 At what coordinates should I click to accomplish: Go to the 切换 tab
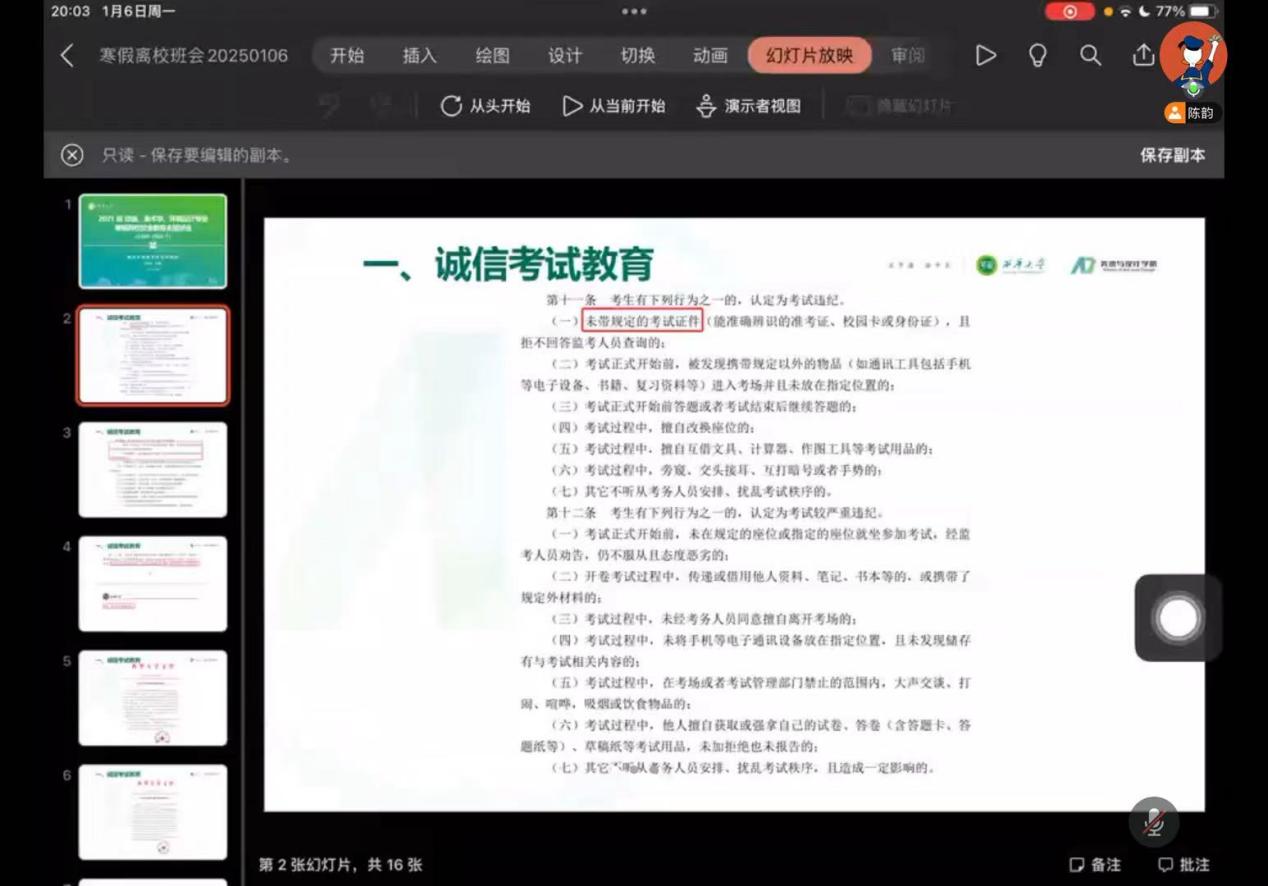pos(638,55)
